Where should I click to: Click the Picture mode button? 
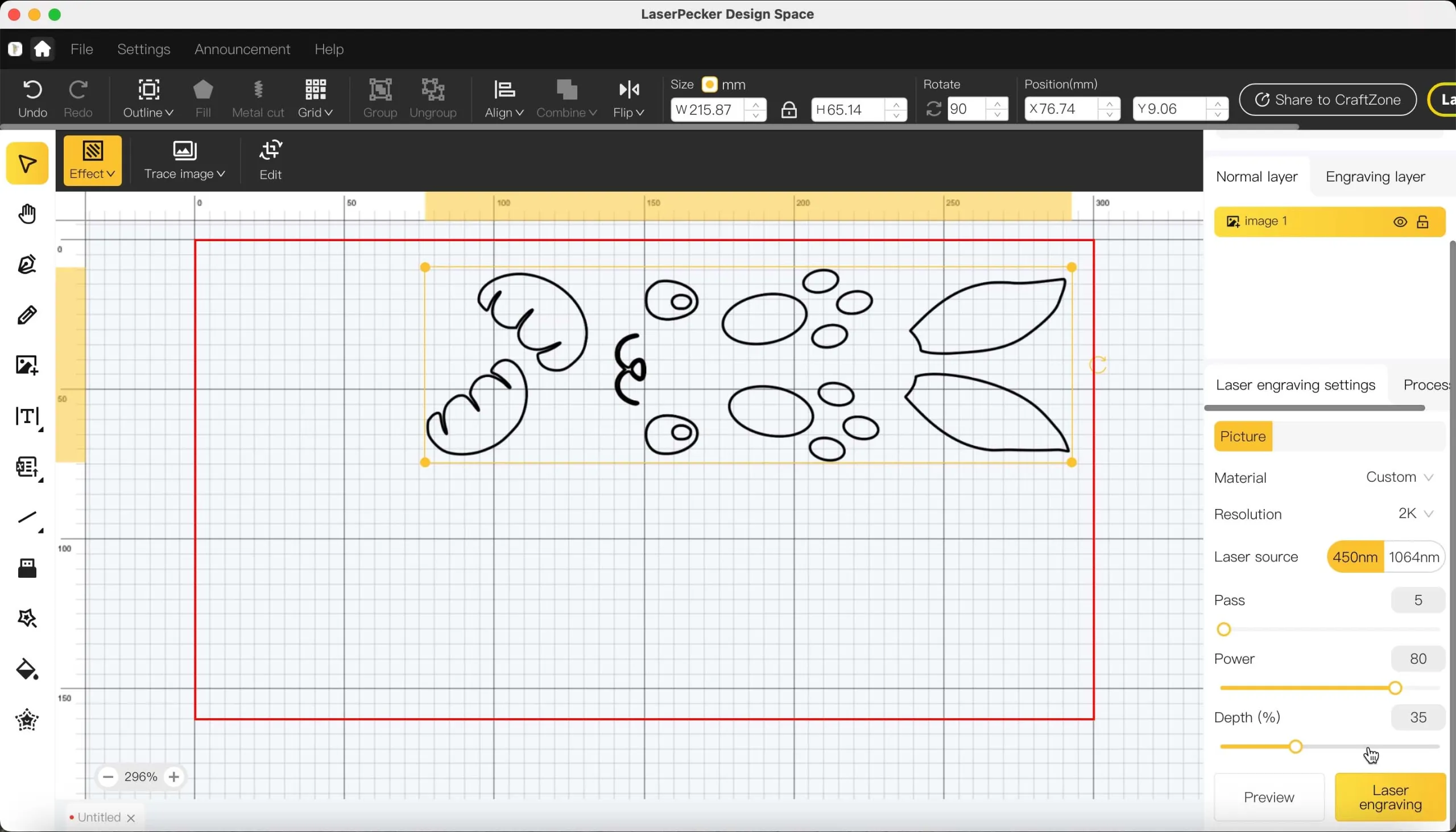(x=1243, y=437)
